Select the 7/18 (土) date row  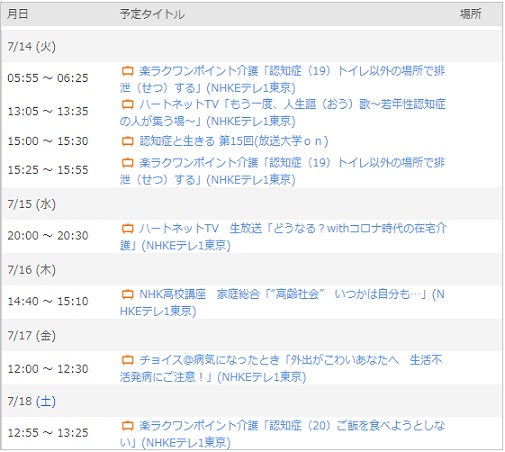click(x=252, y=401)
